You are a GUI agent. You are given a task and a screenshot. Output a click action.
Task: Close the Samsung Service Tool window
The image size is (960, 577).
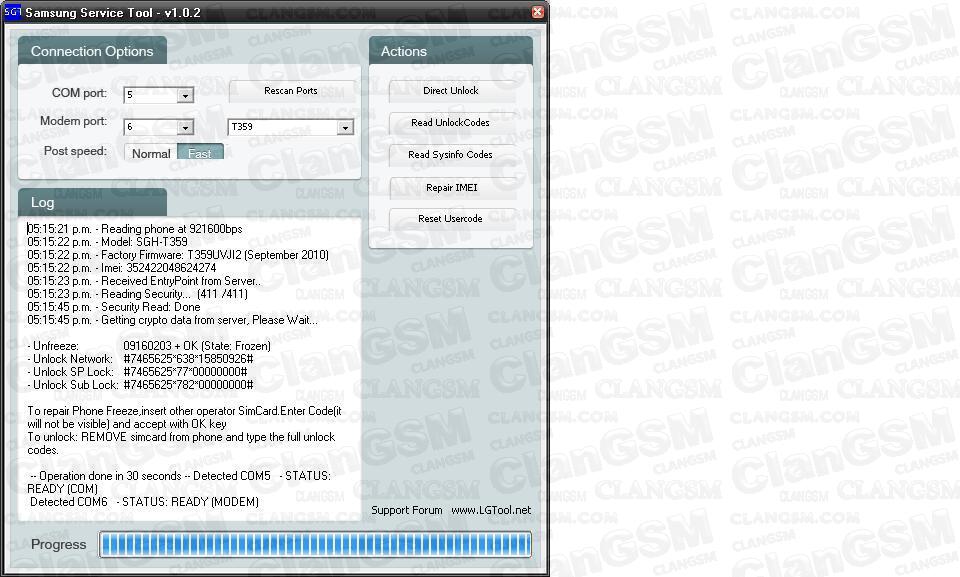pyautogui.click(x=538, y=12)
